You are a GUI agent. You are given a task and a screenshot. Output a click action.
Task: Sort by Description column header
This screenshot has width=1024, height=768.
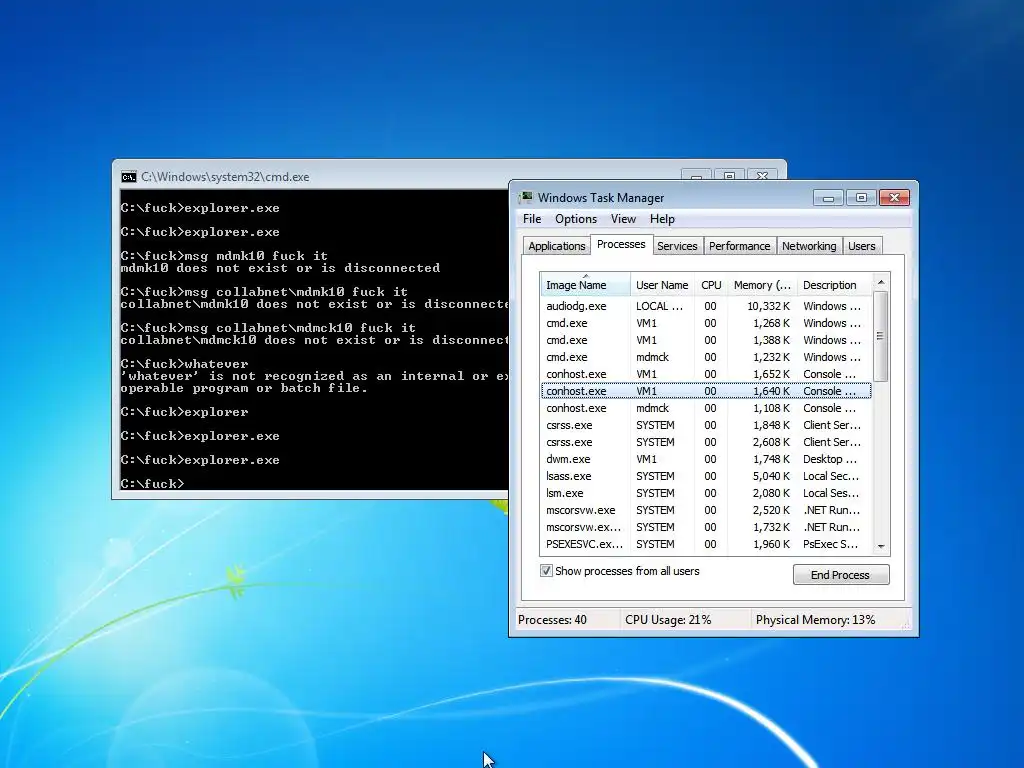pyautogui.click(x=834, y=285)
